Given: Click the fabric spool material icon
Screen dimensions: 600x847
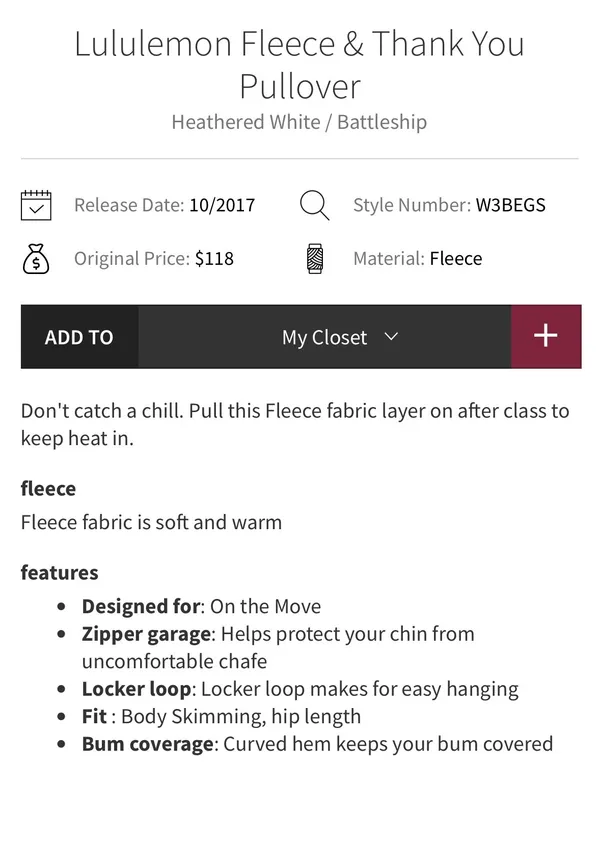Looking at the screenshot, I should click(315, 259).
